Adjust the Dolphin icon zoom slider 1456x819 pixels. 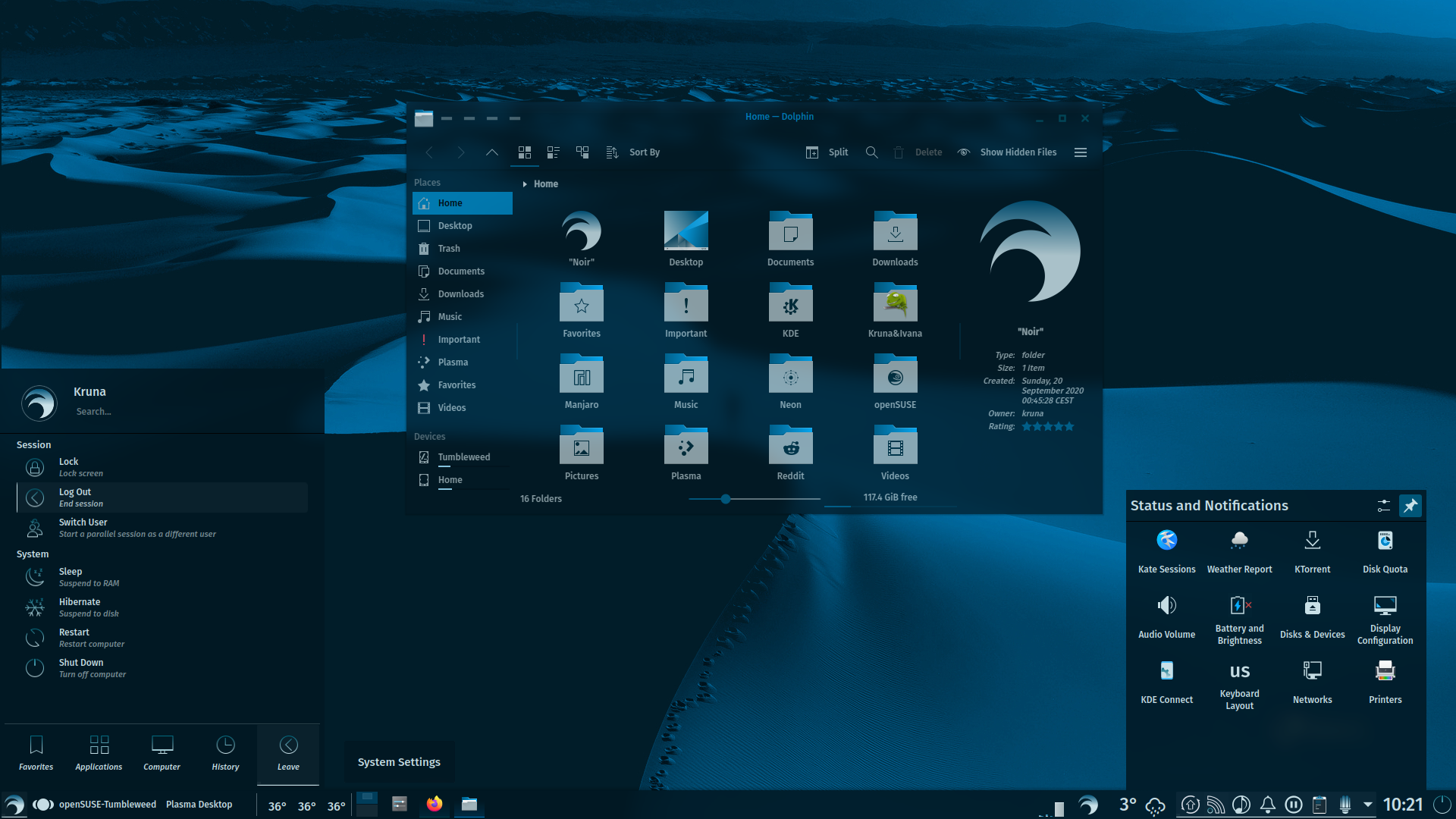click(x=726, y=499)
